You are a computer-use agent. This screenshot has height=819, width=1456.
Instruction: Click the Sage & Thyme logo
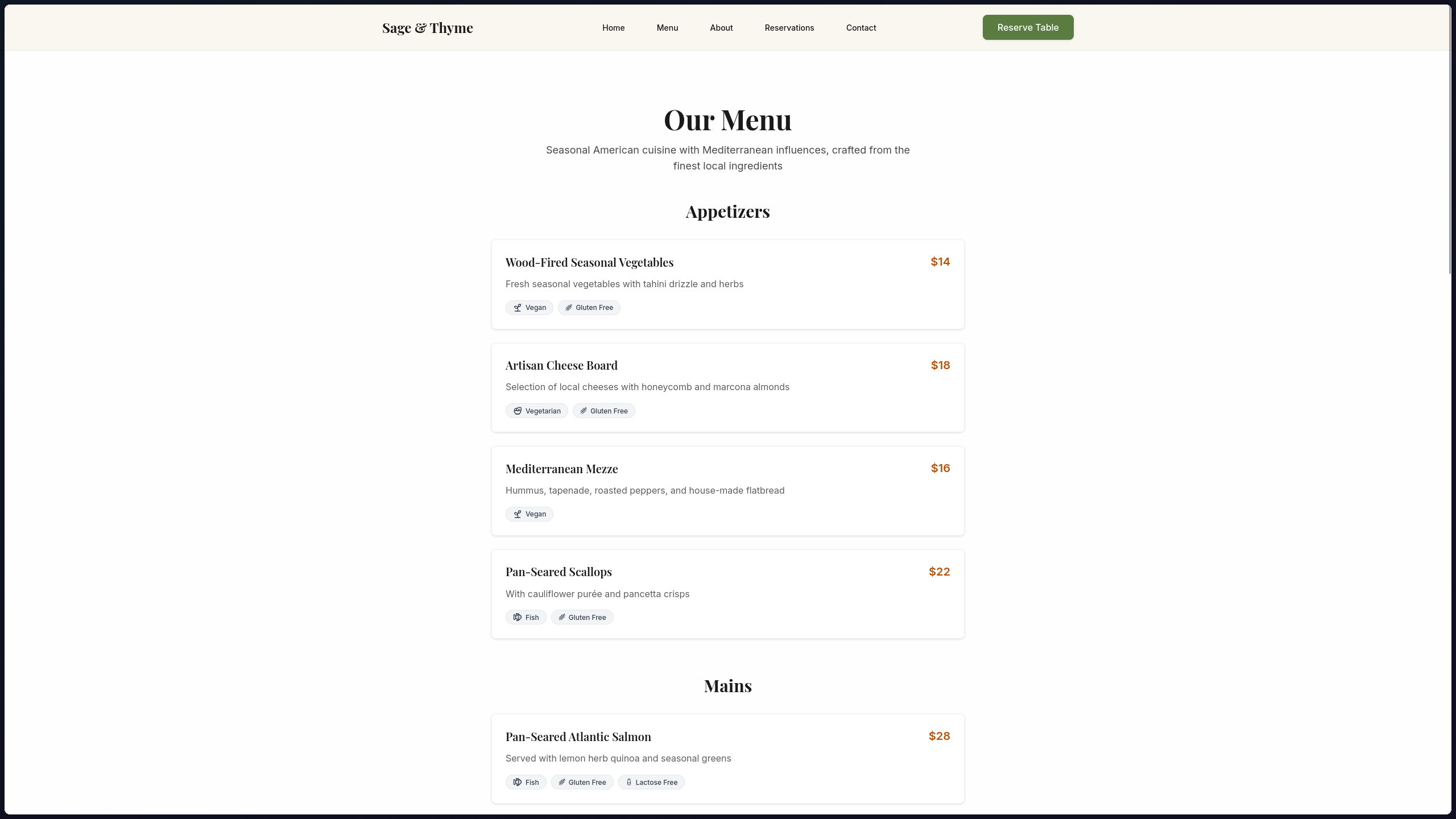(427, 28)
